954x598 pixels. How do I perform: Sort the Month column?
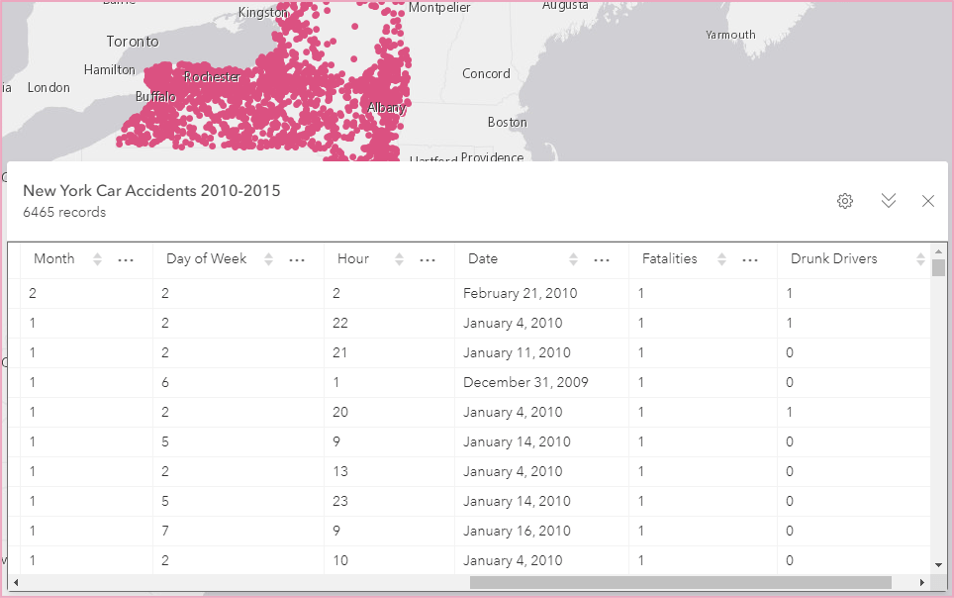(x=97, y=259)
